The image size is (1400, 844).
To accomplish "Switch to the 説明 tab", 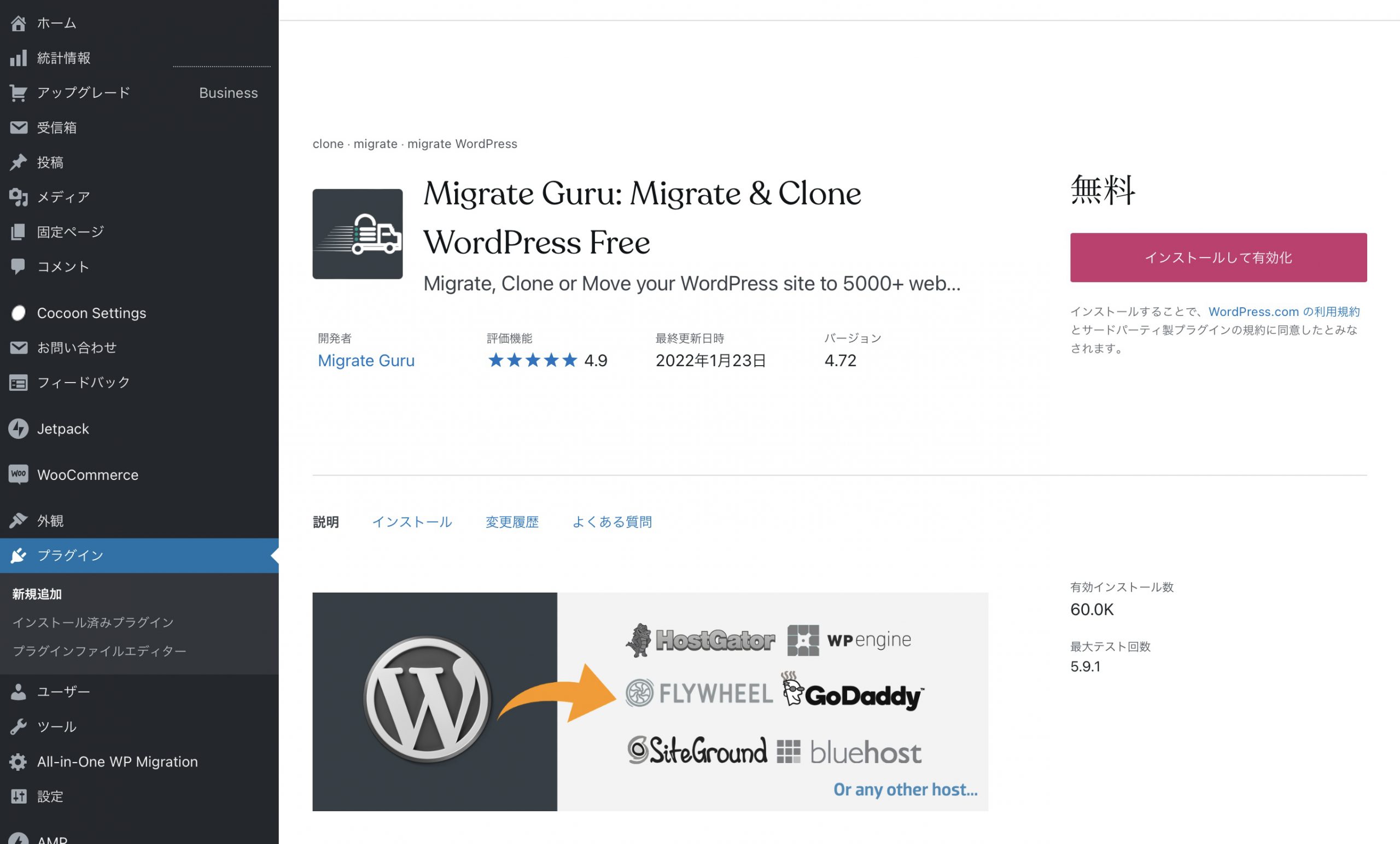I will click(325, 522).
